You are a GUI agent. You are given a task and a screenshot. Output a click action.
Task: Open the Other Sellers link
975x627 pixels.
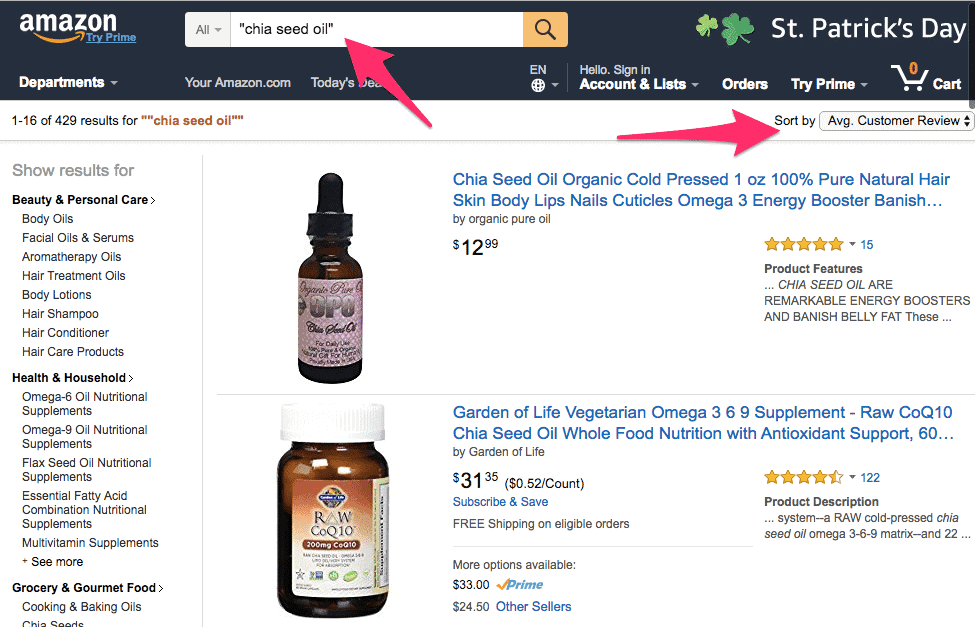(x=533, y=606)
